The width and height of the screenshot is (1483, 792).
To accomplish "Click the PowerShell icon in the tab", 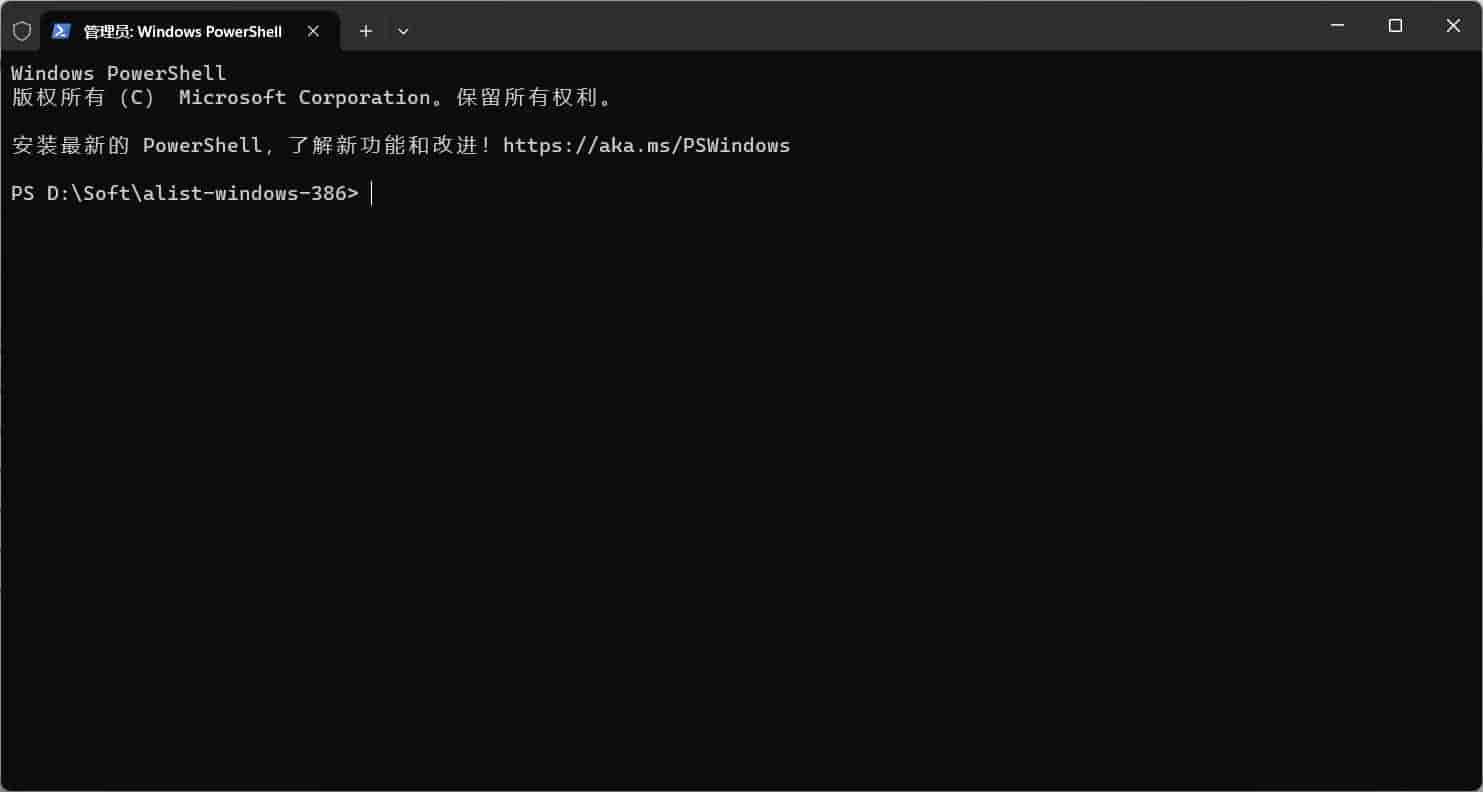I will [x=61, y=31].
